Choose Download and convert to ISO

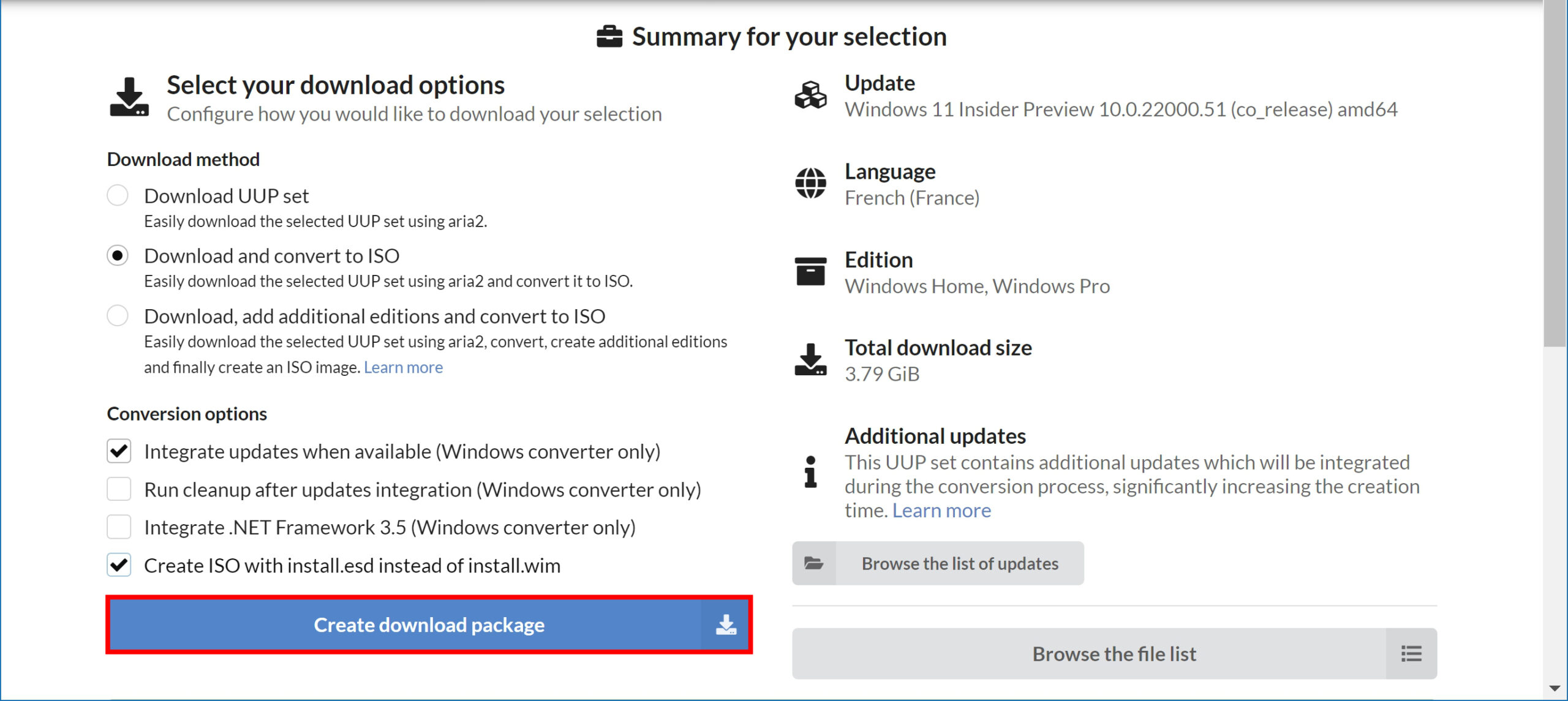(x=118, y=255)
